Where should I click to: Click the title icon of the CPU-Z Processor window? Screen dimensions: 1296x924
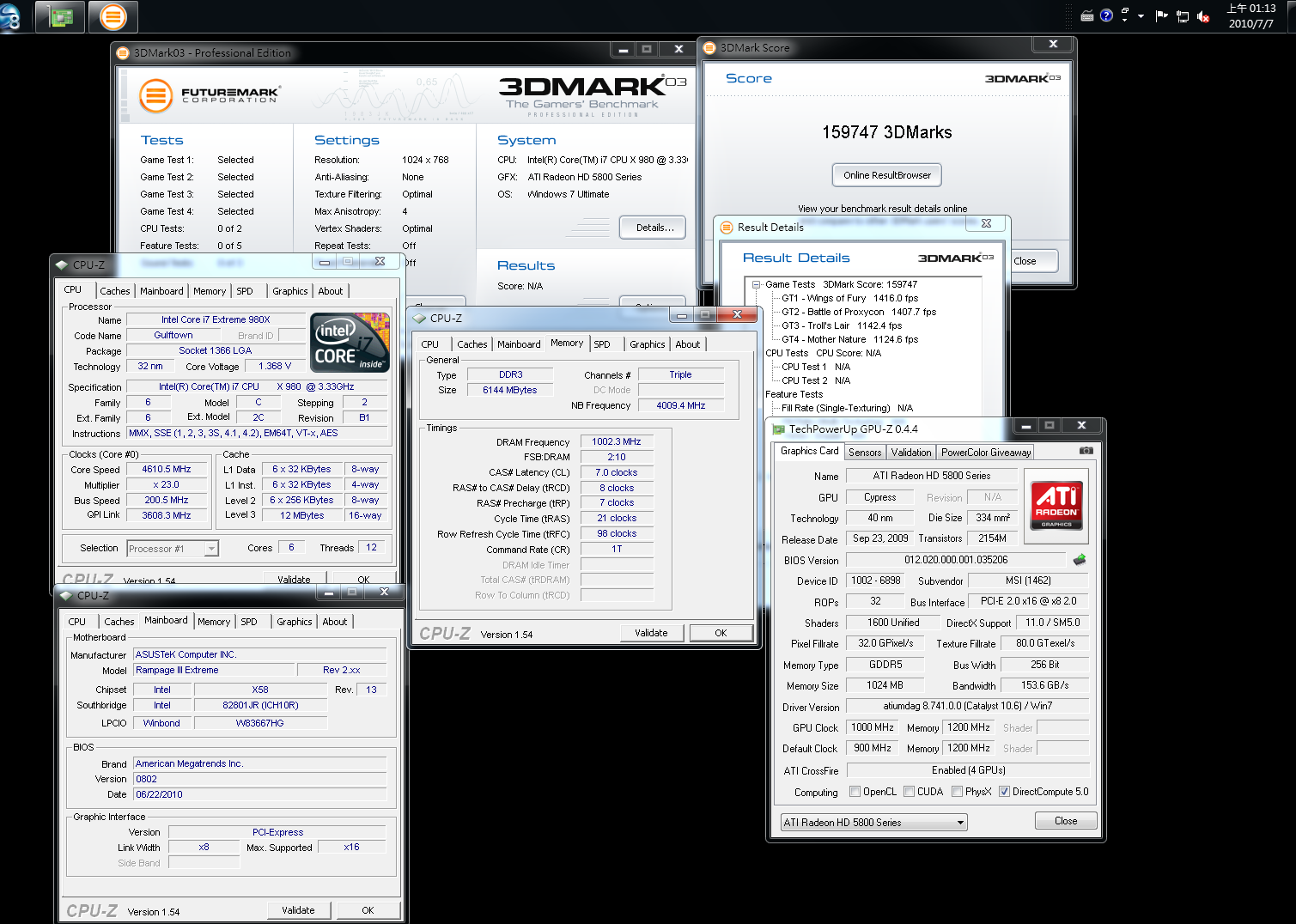tap(62, 264)
